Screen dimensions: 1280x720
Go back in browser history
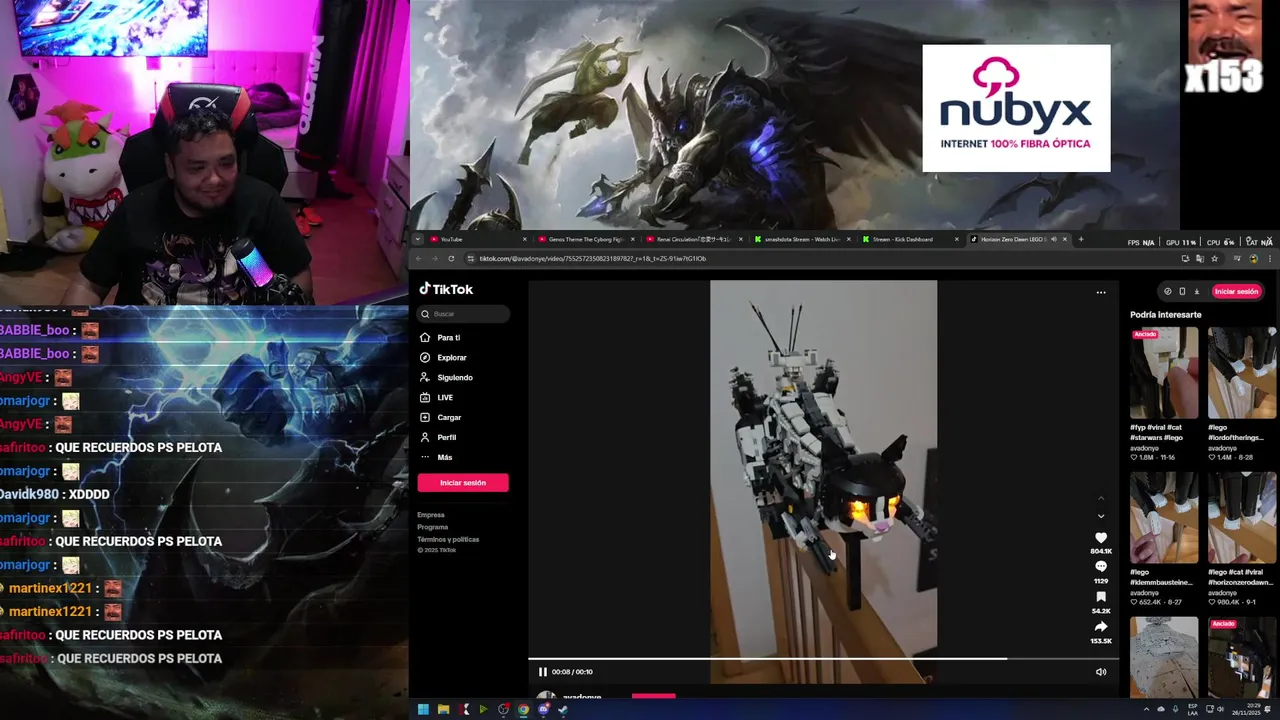419,259
